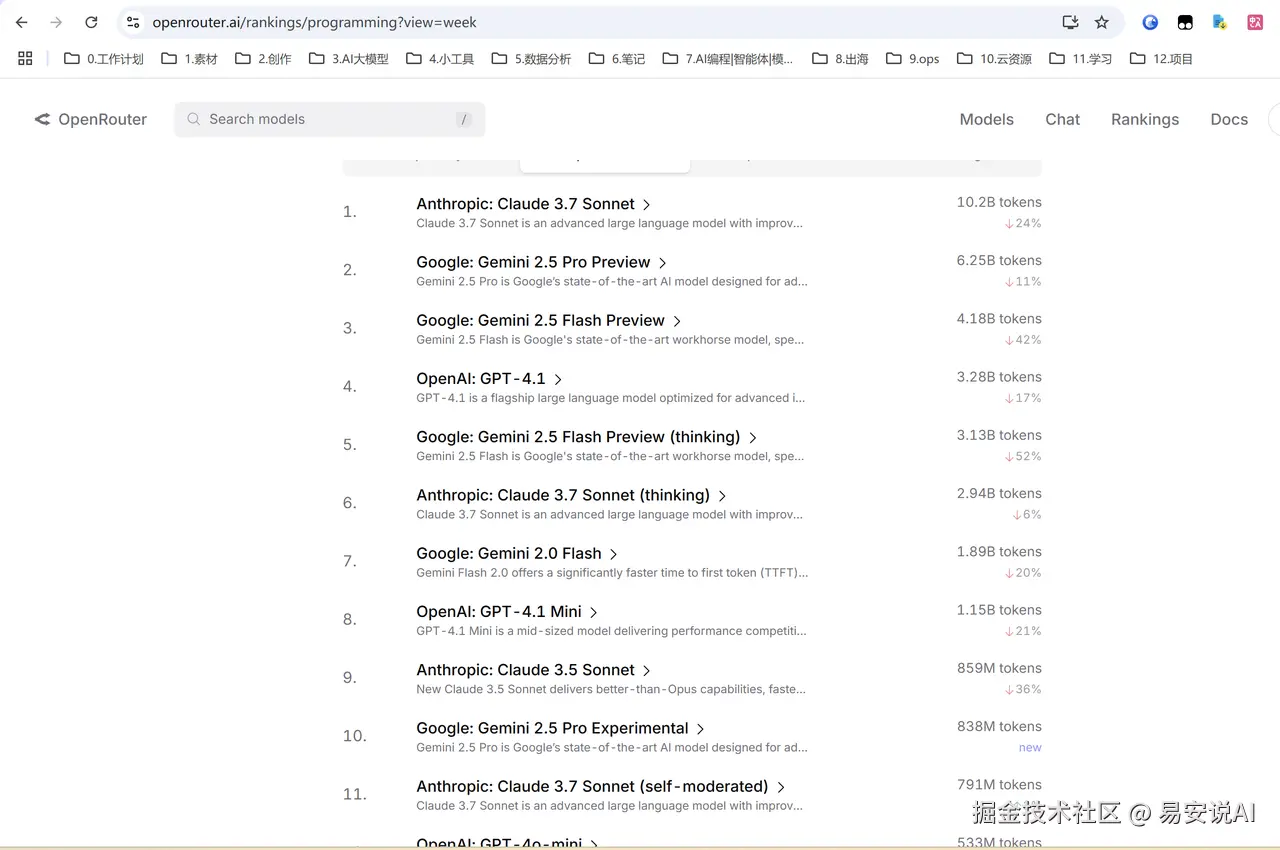Viewport: 1280px width, 850px height.
Task: Open the Docs nav item
Action: (x=1229, y=119)
